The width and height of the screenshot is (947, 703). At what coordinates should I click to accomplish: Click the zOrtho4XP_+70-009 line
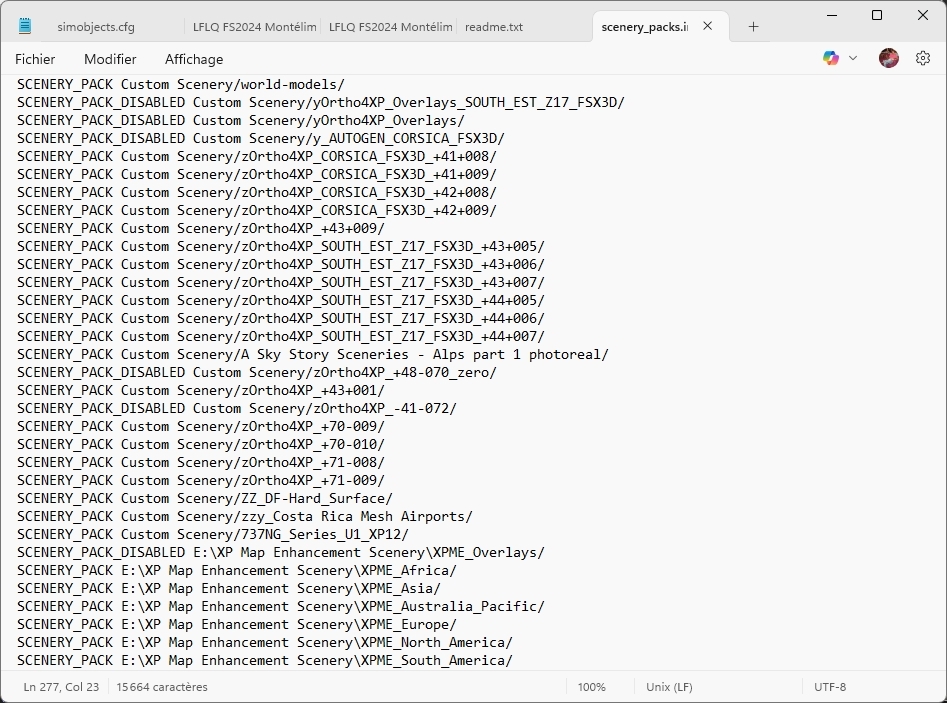201,426
